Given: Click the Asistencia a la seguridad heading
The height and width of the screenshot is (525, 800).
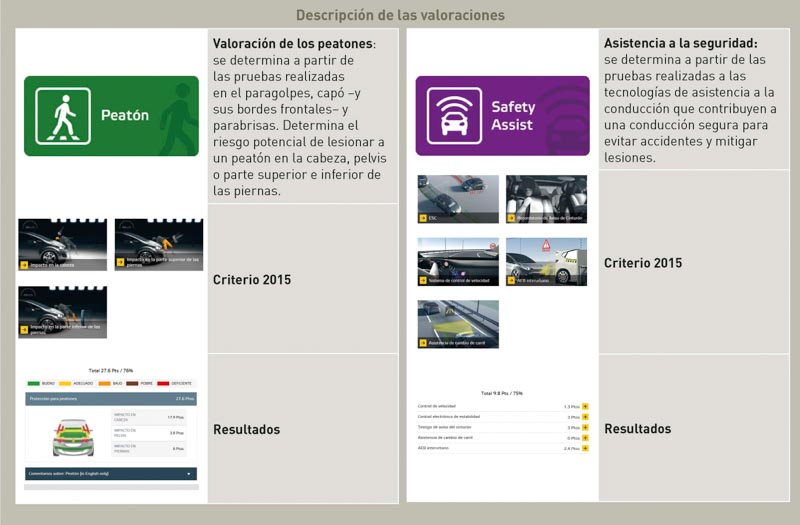Looking at the screenshot, I should click(681, 43).
